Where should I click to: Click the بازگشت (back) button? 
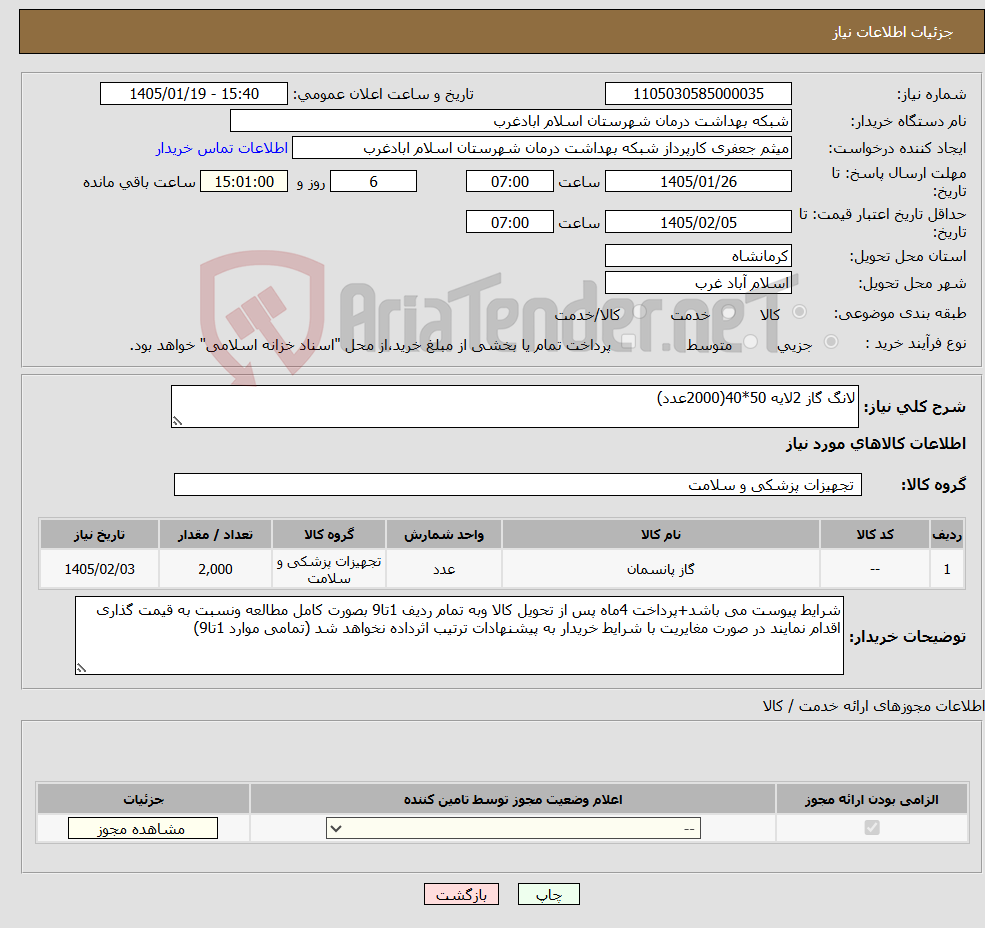461,894
